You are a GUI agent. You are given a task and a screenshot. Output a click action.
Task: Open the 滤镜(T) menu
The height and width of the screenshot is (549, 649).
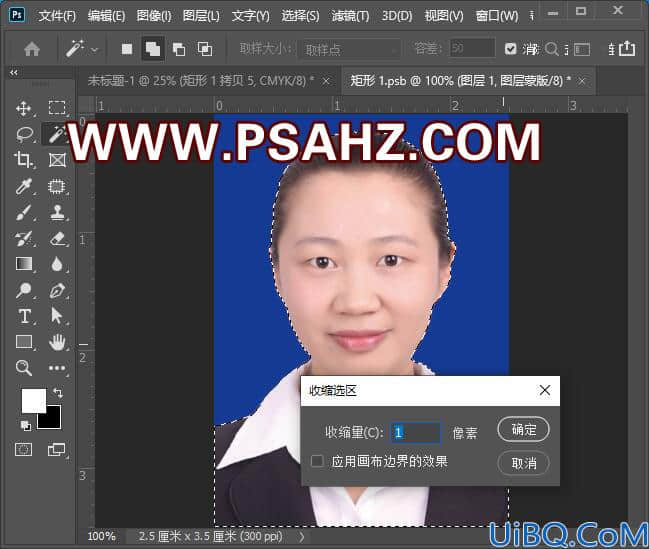coord(350,16)
